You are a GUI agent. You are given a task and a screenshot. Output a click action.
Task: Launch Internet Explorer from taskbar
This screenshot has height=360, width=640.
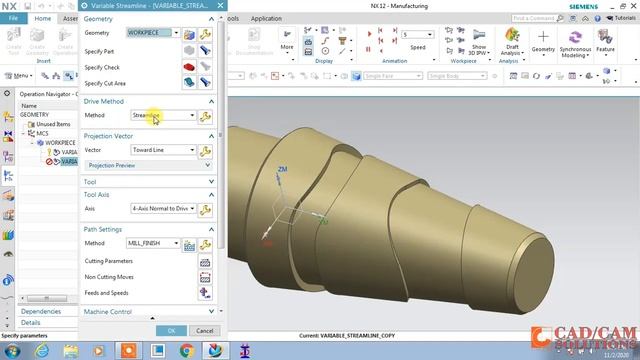click(x=42, y=351)
